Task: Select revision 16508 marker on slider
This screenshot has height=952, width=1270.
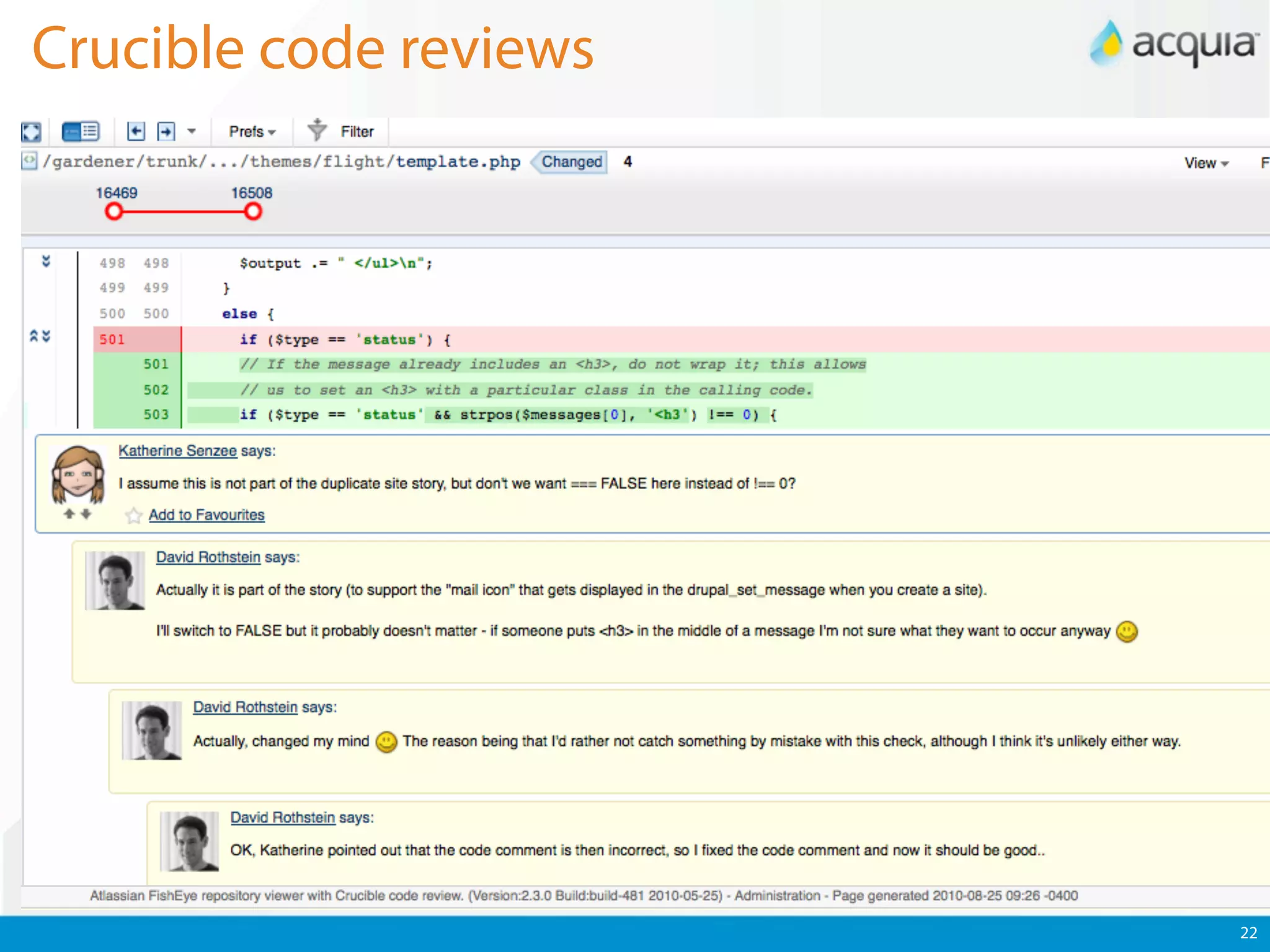Action: click(x=252, y=212)
